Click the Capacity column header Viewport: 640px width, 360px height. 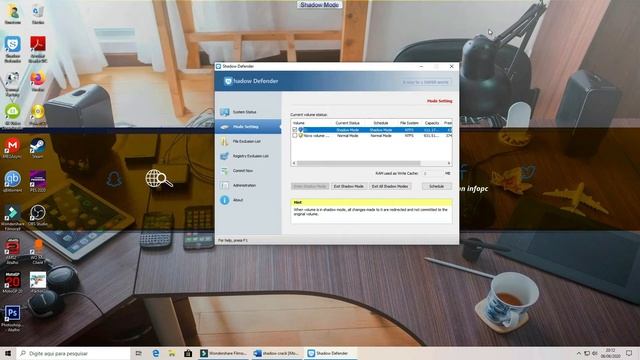click(431, 123)
